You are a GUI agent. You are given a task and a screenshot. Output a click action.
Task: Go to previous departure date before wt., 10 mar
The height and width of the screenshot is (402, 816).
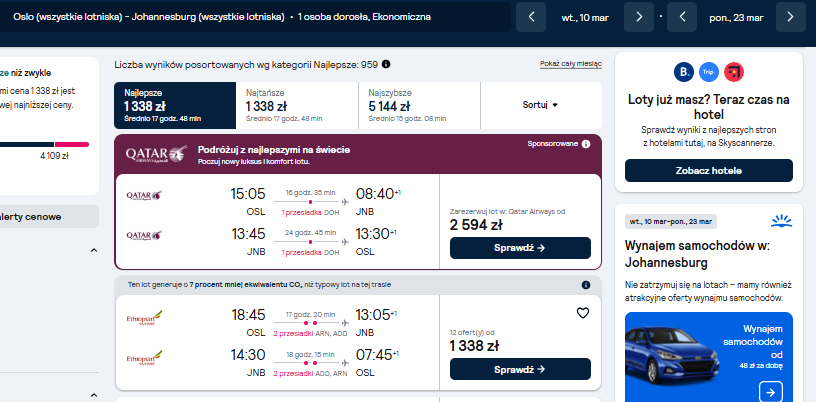(x=531, y=17)
